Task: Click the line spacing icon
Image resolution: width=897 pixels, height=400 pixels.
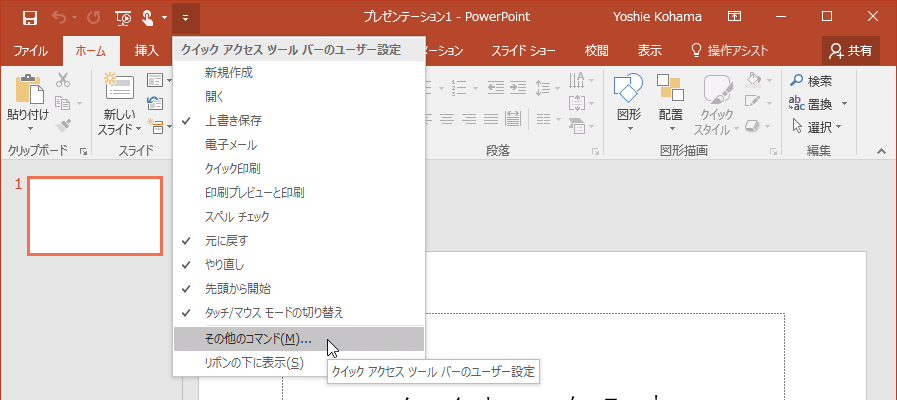Action: coord(542,87)
